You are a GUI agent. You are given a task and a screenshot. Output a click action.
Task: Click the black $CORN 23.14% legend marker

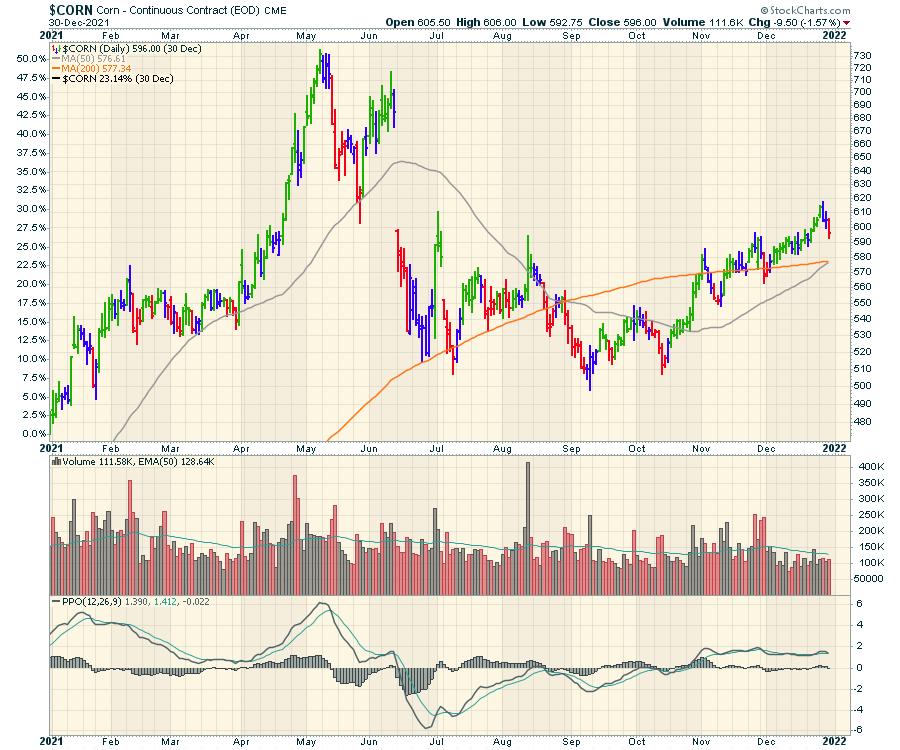[x=55, y=77]
